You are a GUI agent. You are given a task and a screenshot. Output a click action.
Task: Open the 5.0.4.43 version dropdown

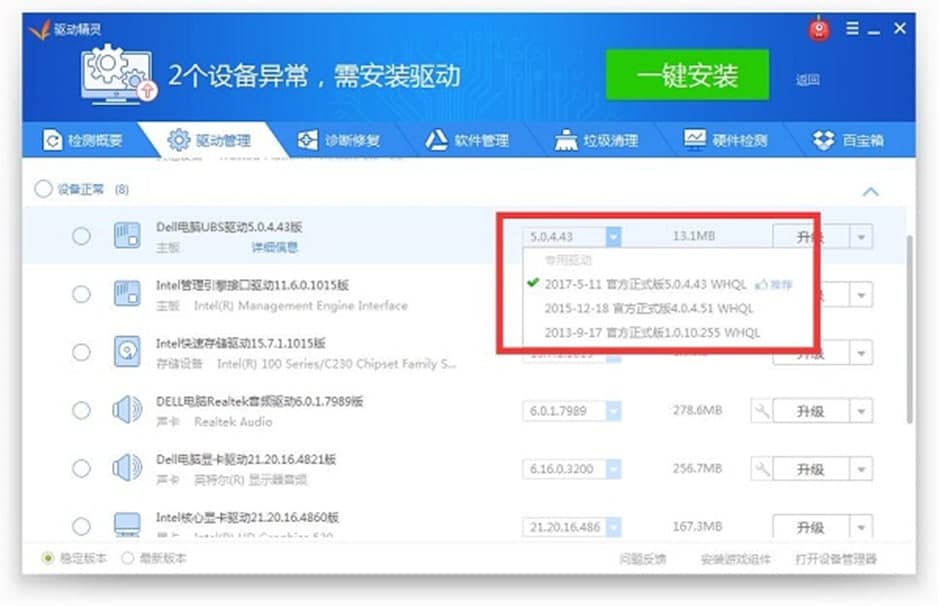click(613, 236)
